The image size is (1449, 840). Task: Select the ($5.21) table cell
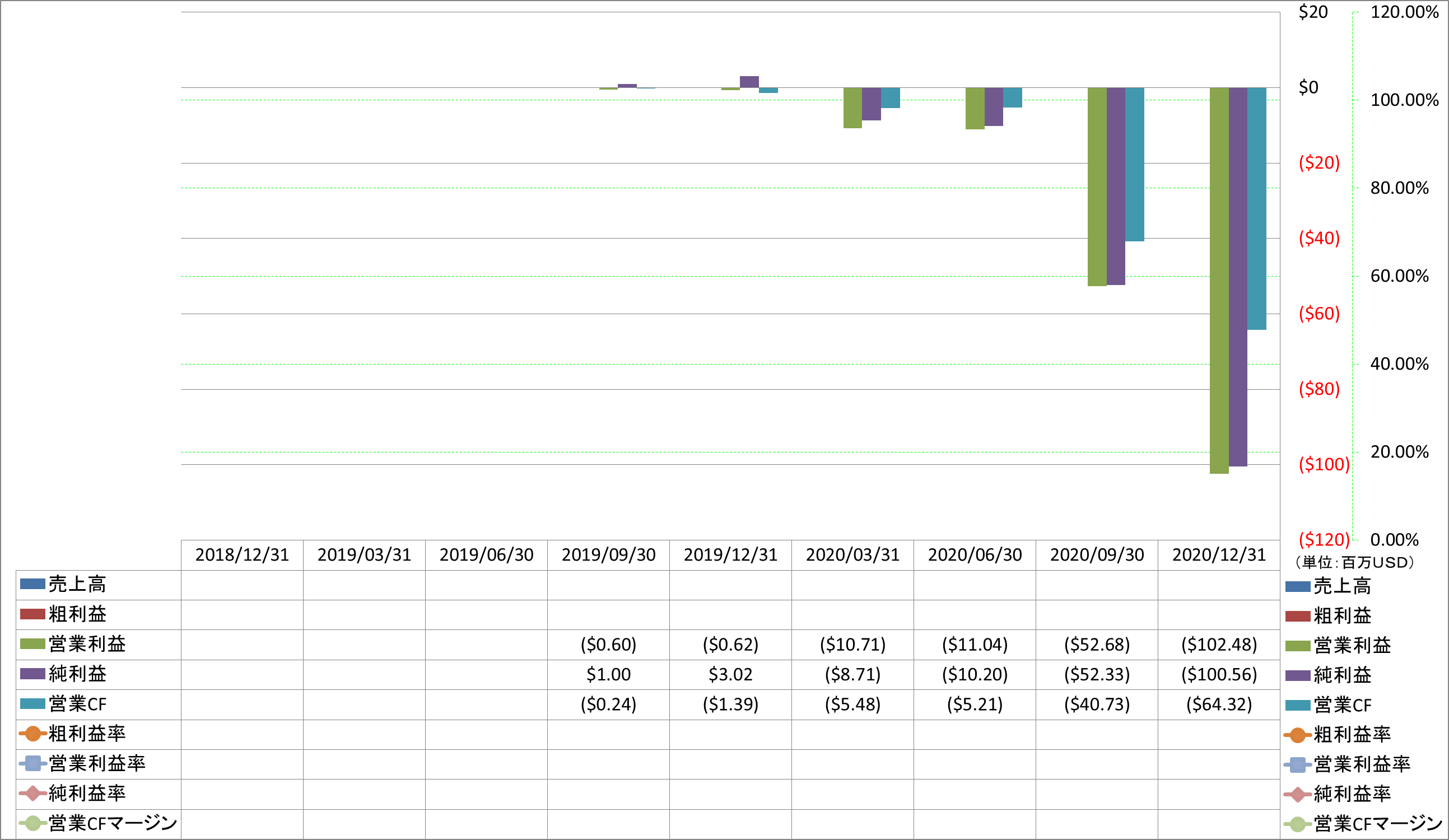pos(975,704)
